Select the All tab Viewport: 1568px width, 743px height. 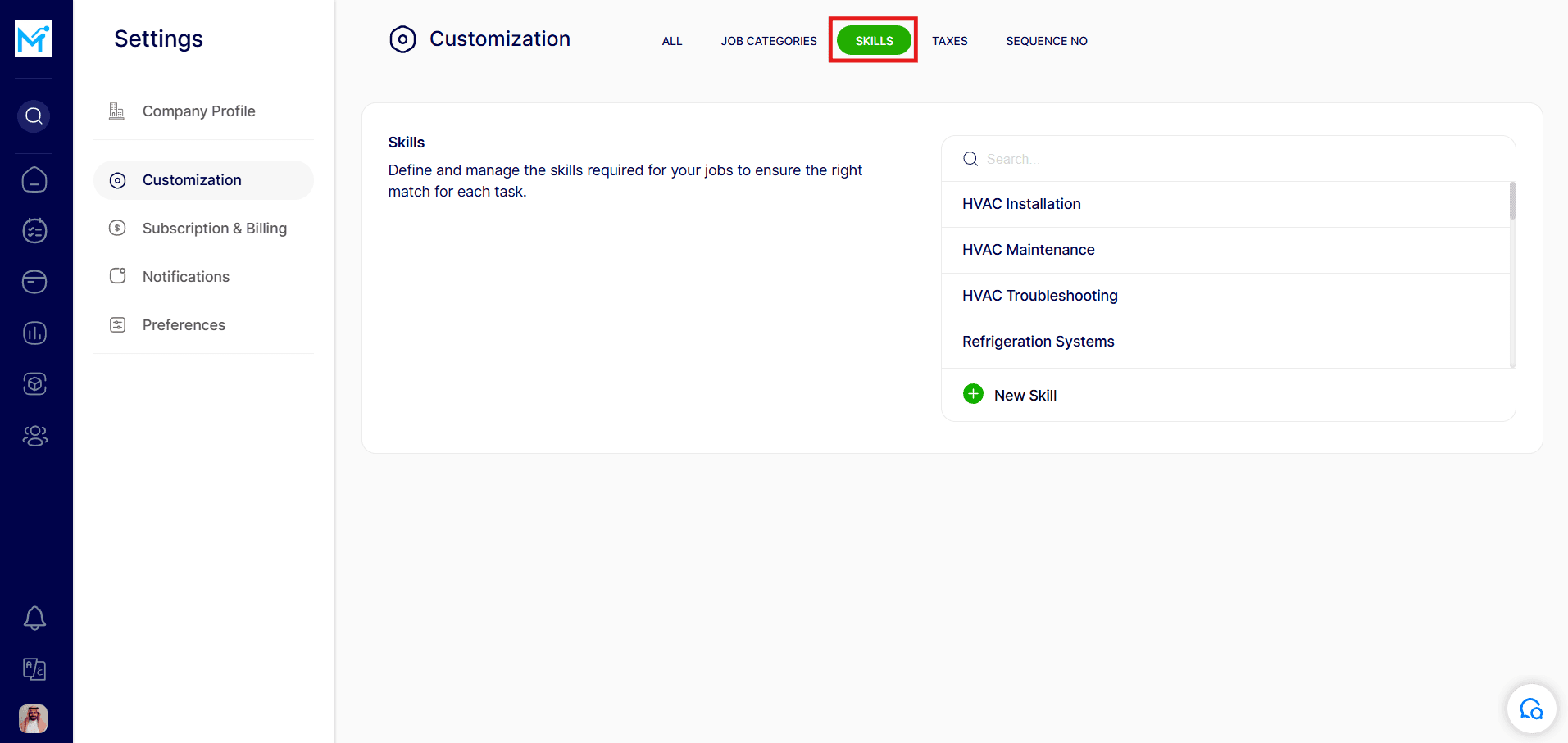[671, 41]
